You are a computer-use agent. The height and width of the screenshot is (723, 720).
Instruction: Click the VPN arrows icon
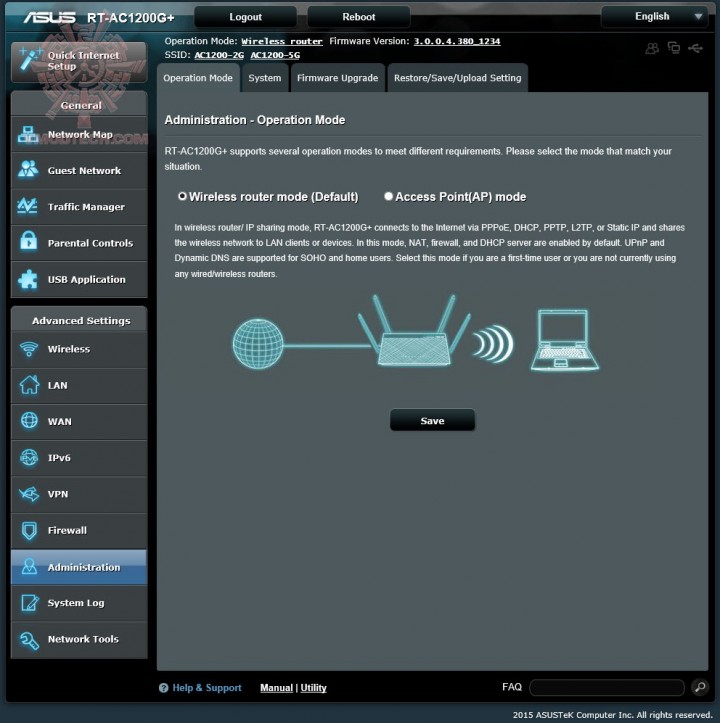pyautogui.click(x=29, y=494)
